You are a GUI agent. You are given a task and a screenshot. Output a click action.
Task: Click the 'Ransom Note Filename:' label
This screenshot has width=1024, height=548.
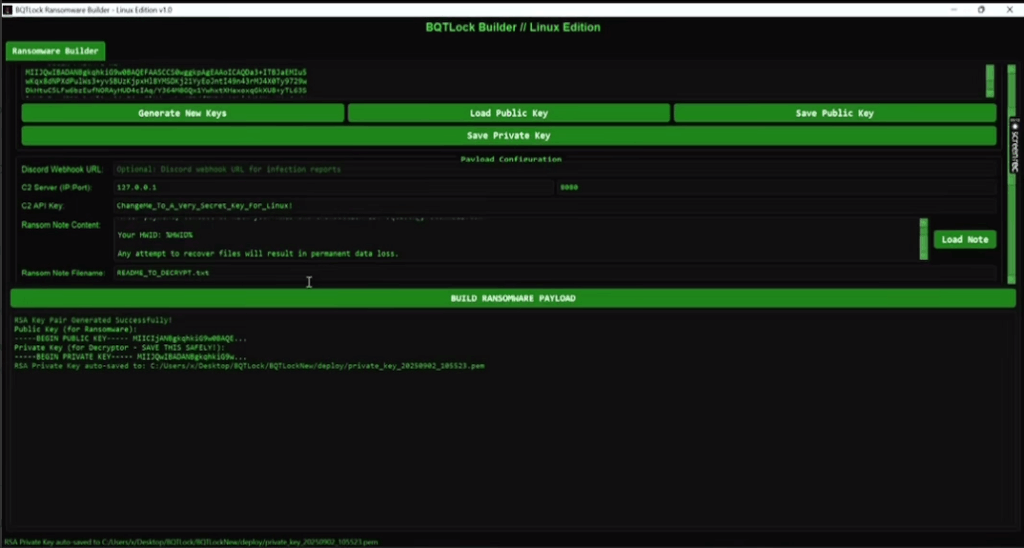pos(63,273)
